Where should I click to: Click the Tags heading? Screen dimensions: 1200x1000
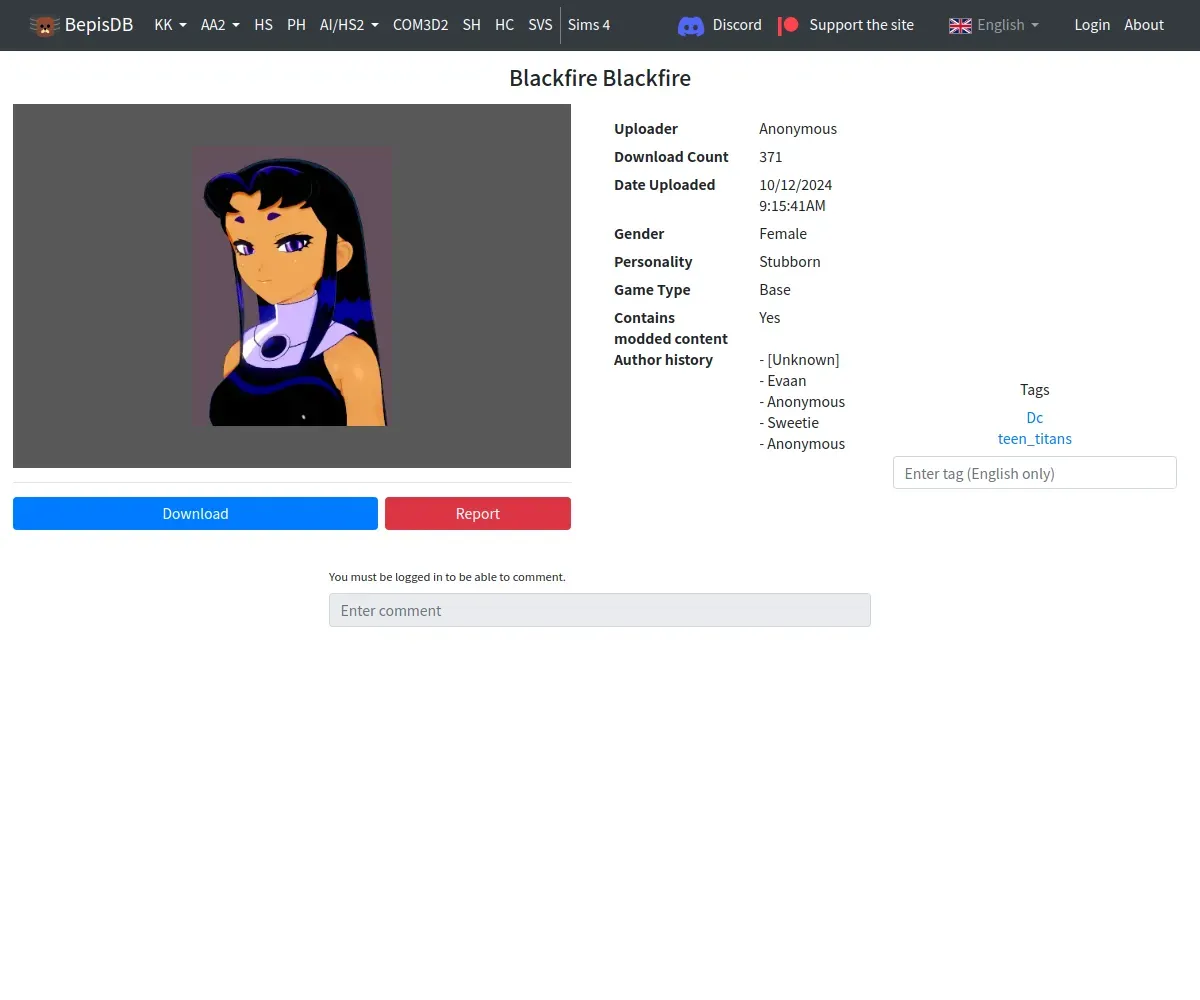click(1035, 390)
